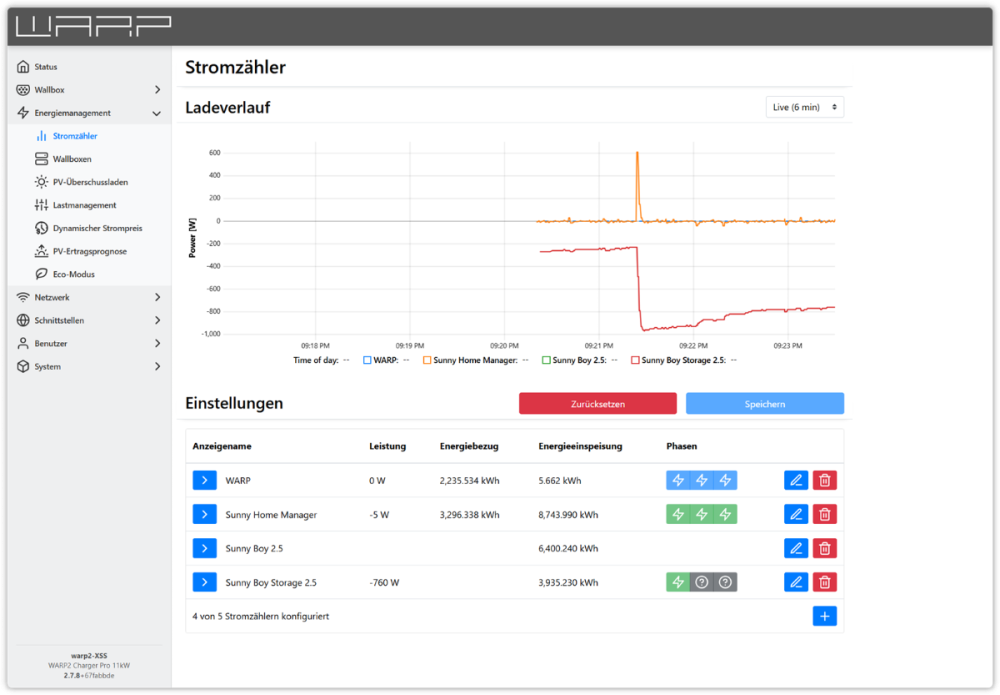1000x695 pixels.
Task: Click the edit pencil for Sunny Boy 2.5
Action: click(x=796, y=548)
